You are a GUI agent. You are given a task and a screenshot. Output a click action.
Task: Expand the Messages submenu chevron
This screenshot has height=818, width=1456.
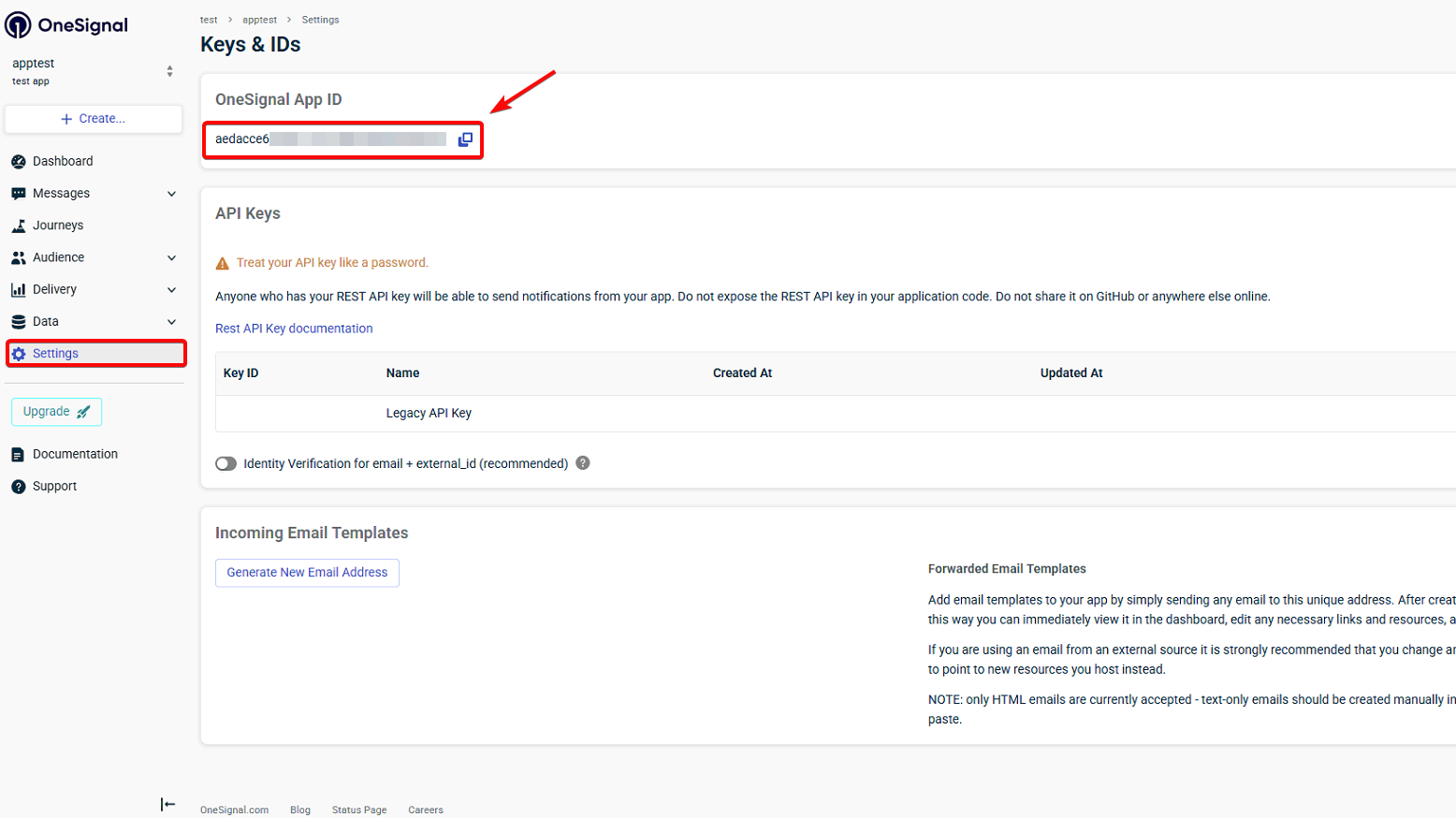coord(171,194)
